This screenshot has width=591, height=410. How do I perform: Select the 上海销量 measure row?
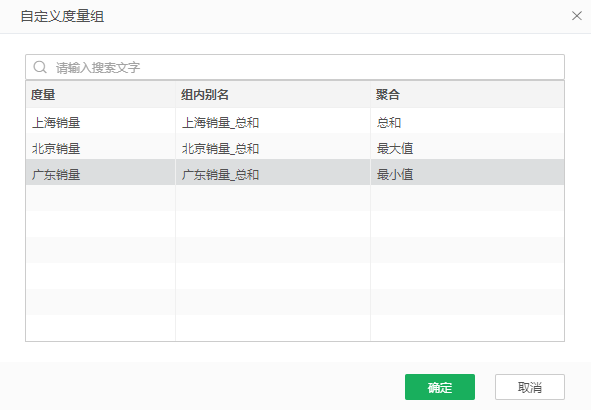295,122
